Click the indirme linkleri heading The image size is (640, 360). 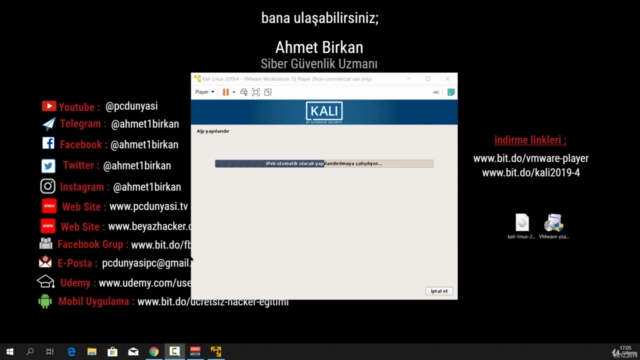coord(530,140)
